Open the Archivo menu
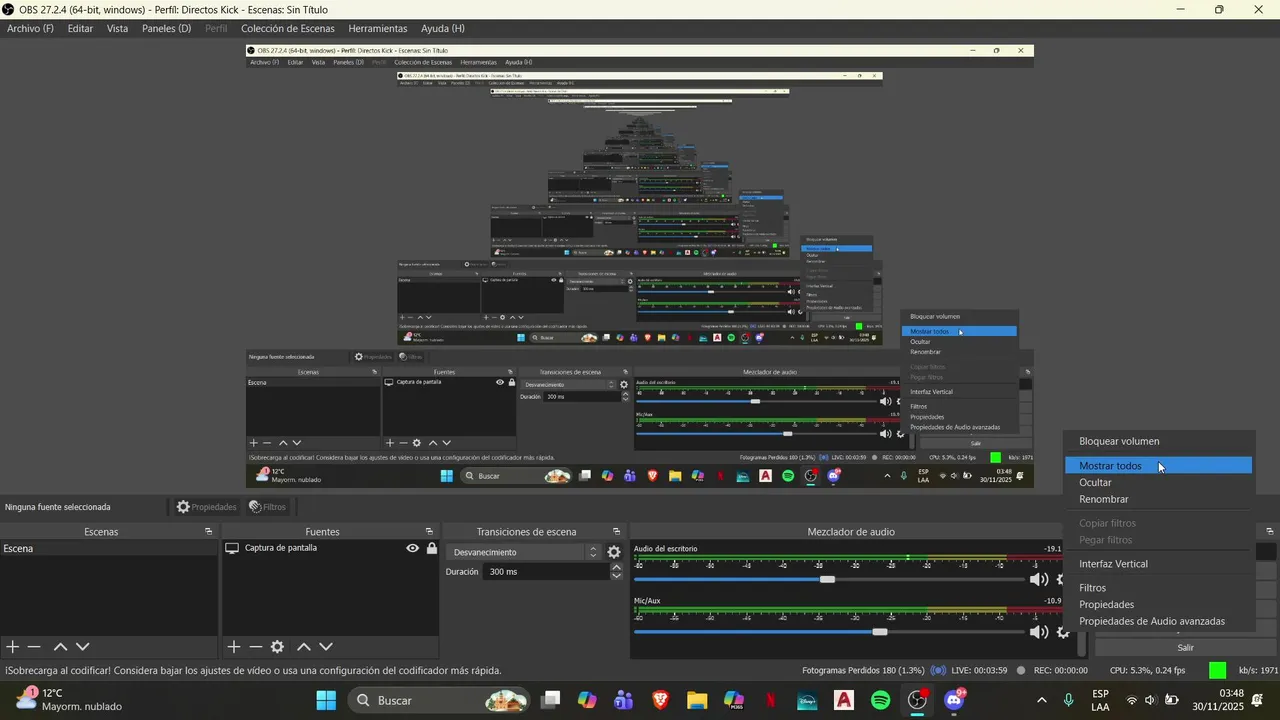1280x720 pixels. coord(30,28)
